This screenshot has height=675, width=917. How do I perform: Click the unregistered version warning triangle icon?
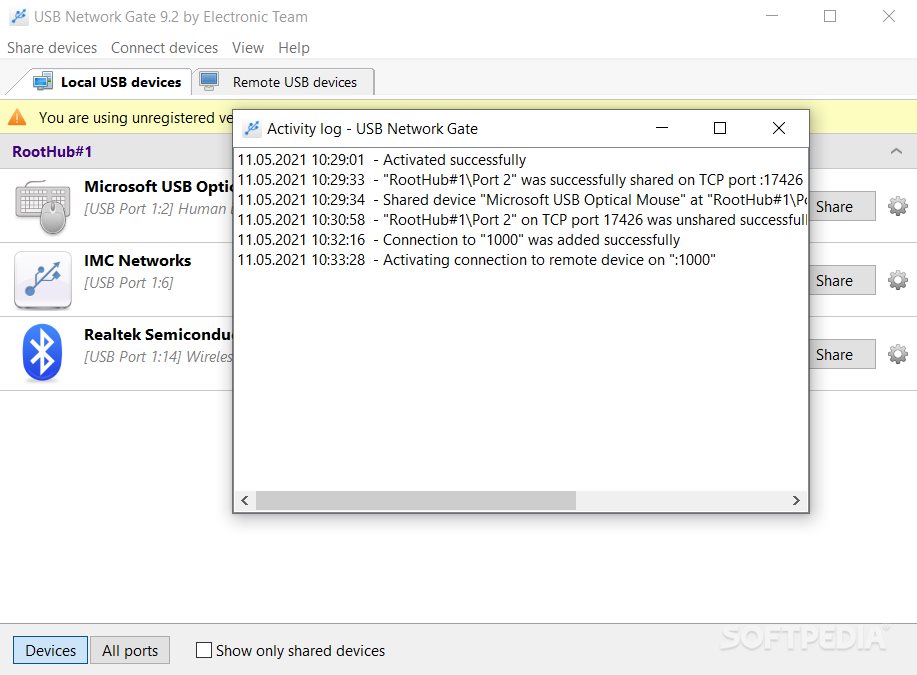click(18, 117)
